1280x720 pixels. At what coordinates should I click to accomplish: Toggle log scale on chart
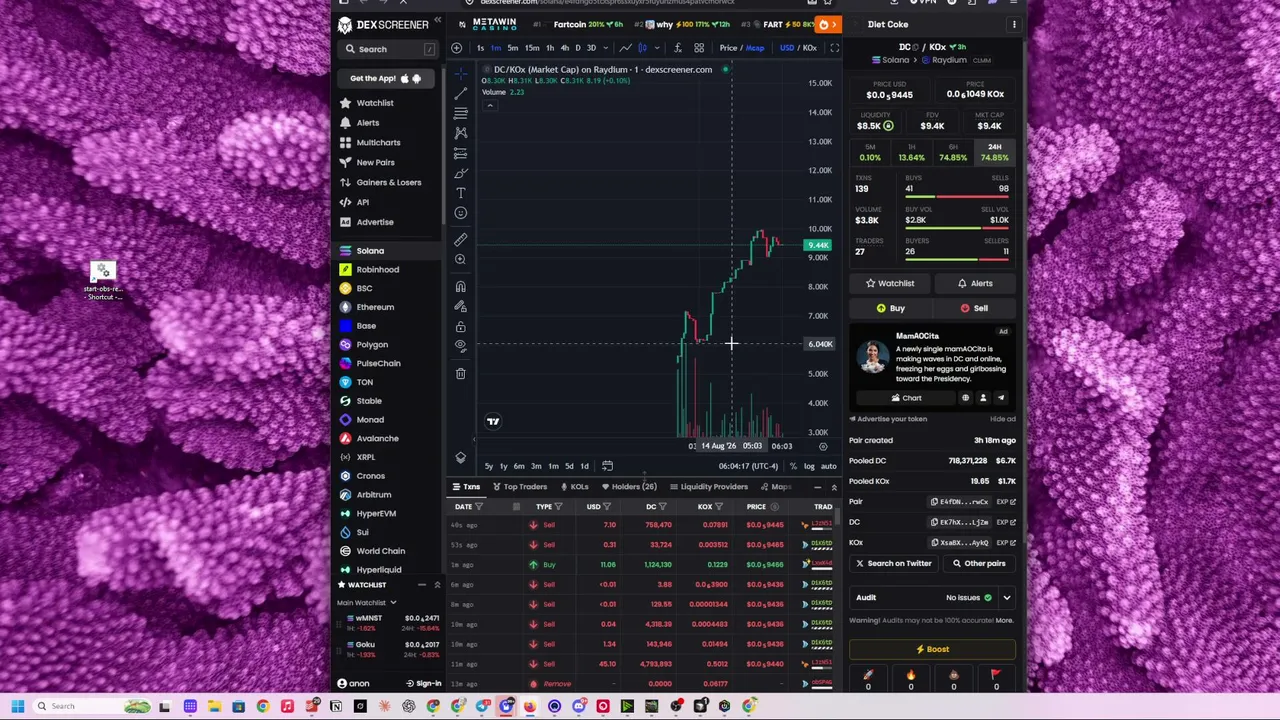[808, 466]
